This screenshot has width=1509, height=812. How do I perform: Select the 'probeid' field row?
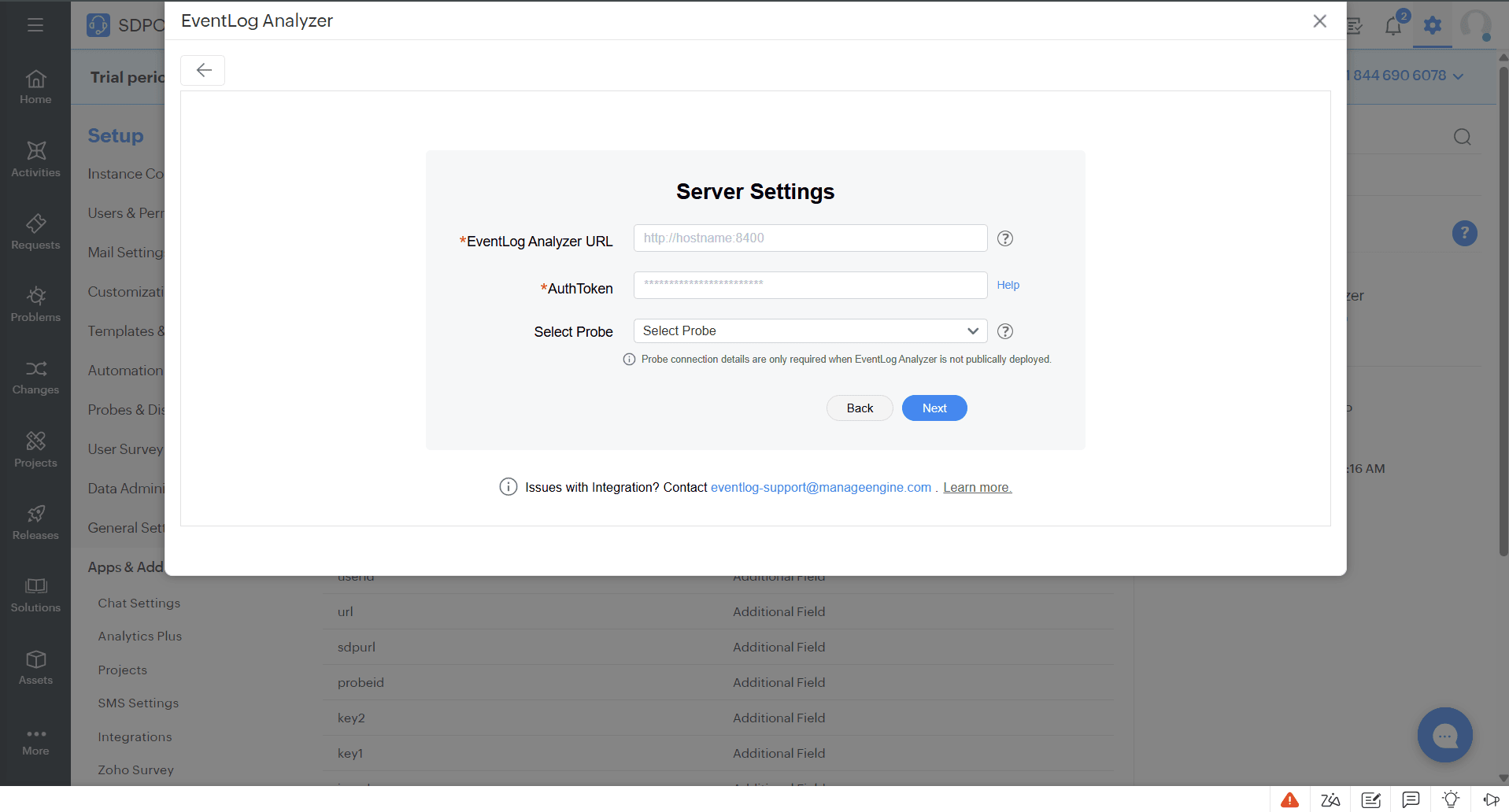pyautogui.click(x=719, y=682)
